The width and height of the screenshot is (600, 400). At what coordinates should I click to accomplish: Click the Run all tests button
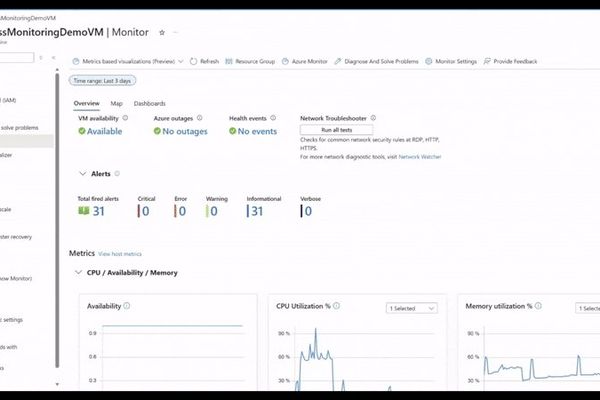coord(336,130)
